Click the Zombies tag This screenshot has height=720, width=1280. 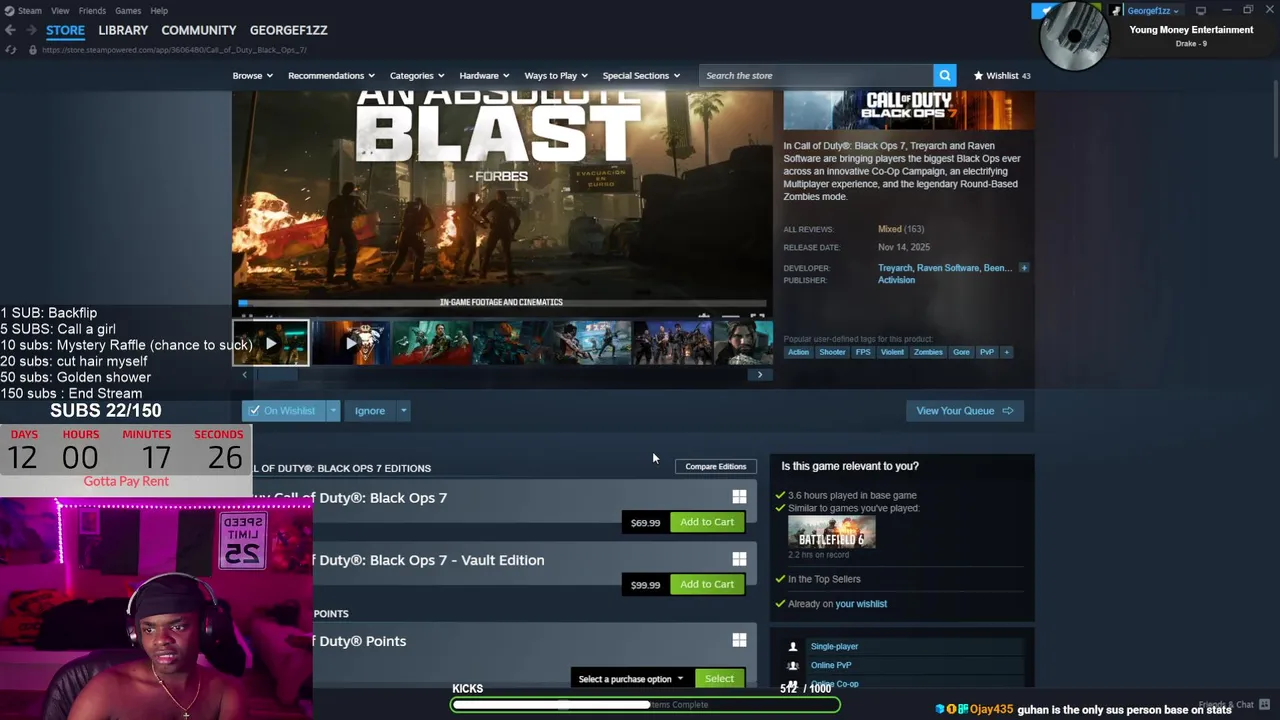click(x=928, y=352)
